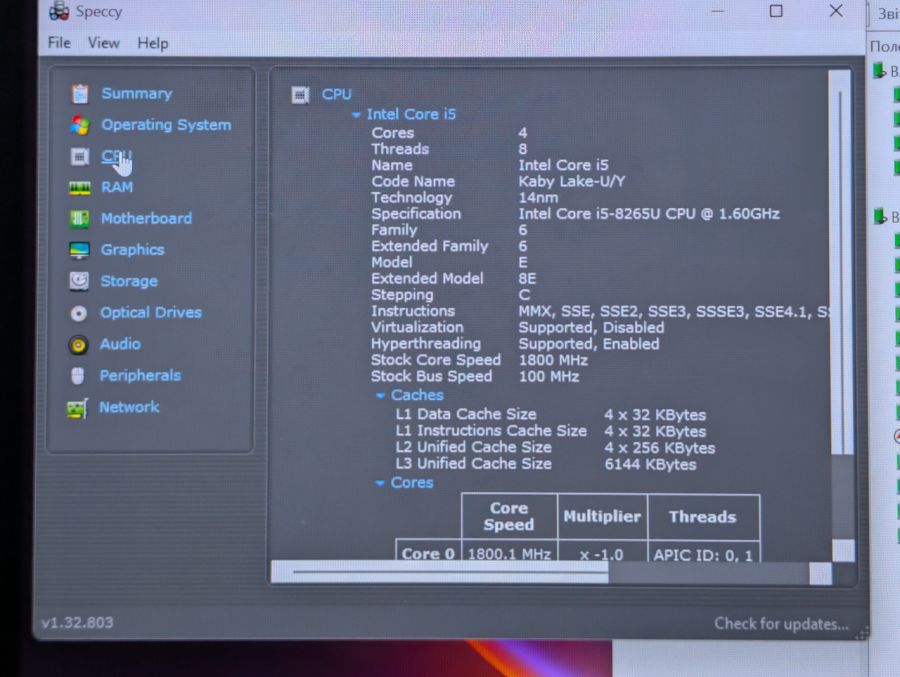This screenshot has width=900, height=677.
Task: Minimize the Speccy window
Action: coord(717,11)
